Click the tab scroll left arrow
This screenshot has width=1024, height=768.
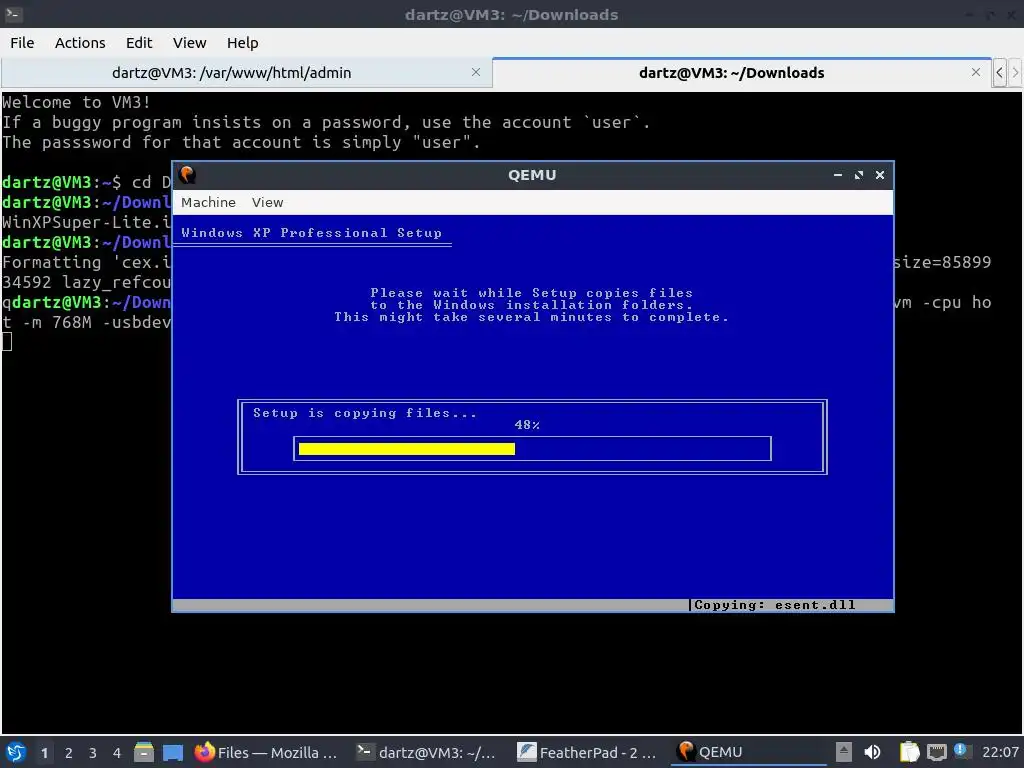(x=999, y=72)
